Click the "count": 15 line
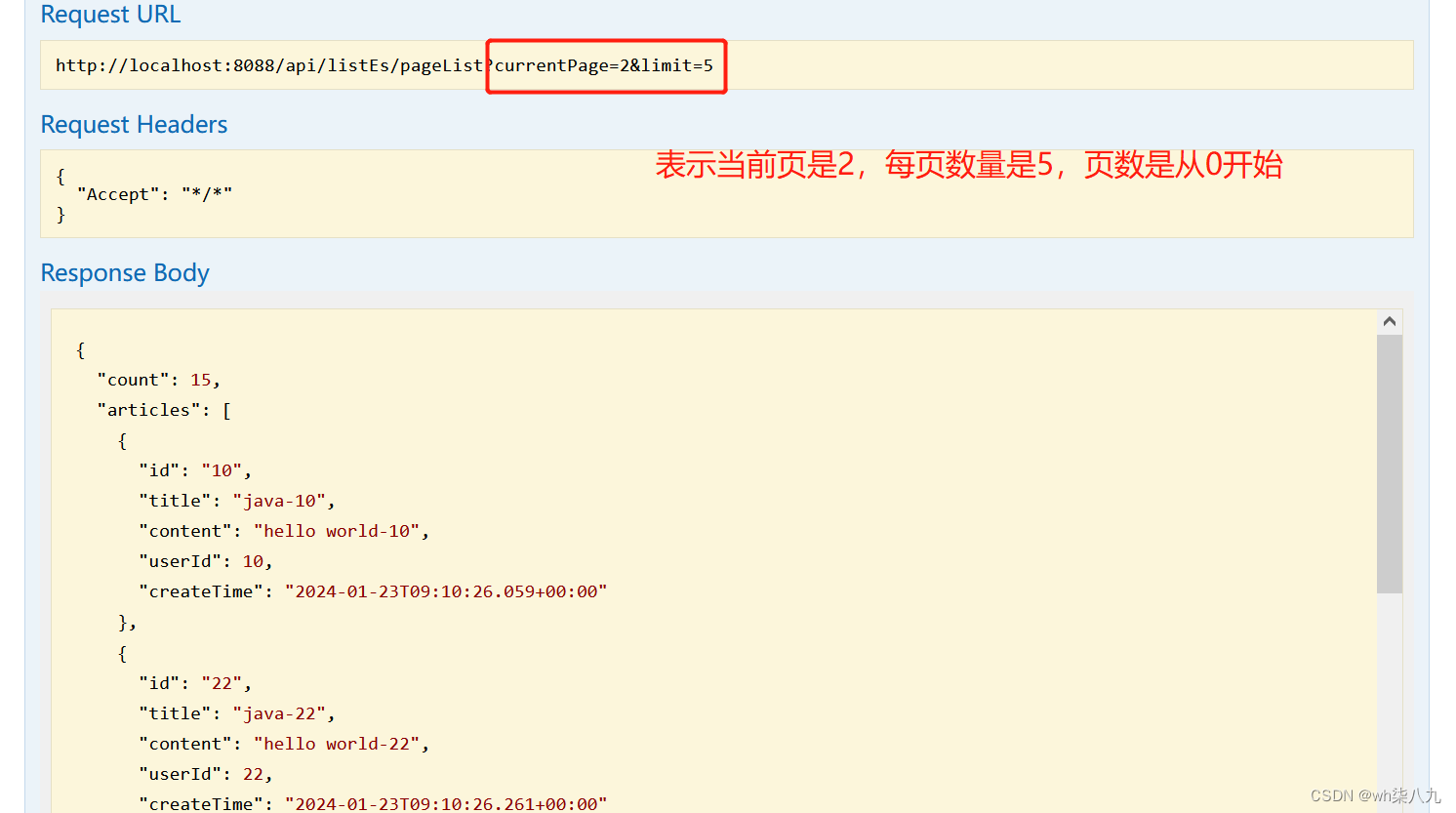Screen dimensions: 1456x813 point(159,380)
